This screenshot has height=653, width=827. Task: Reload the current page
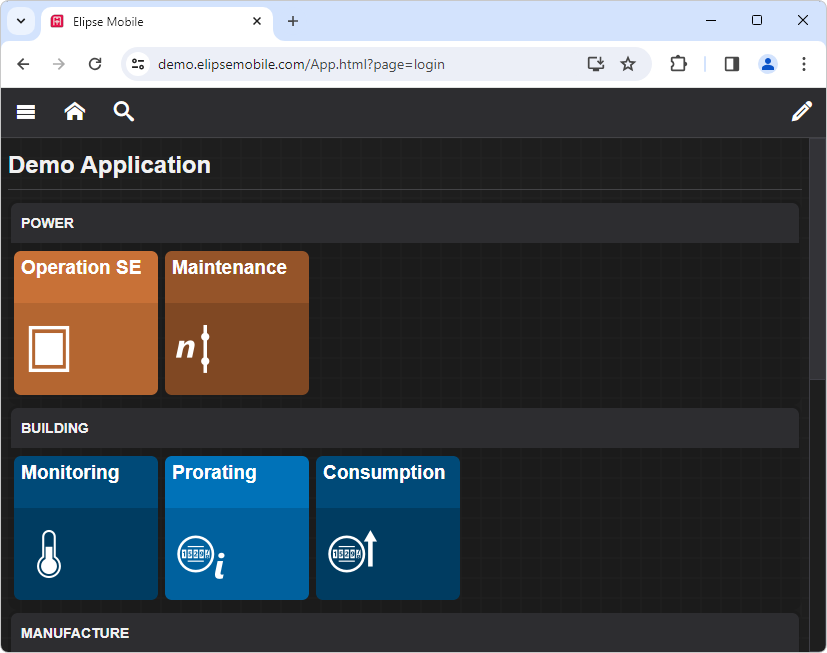coord(95,64)
